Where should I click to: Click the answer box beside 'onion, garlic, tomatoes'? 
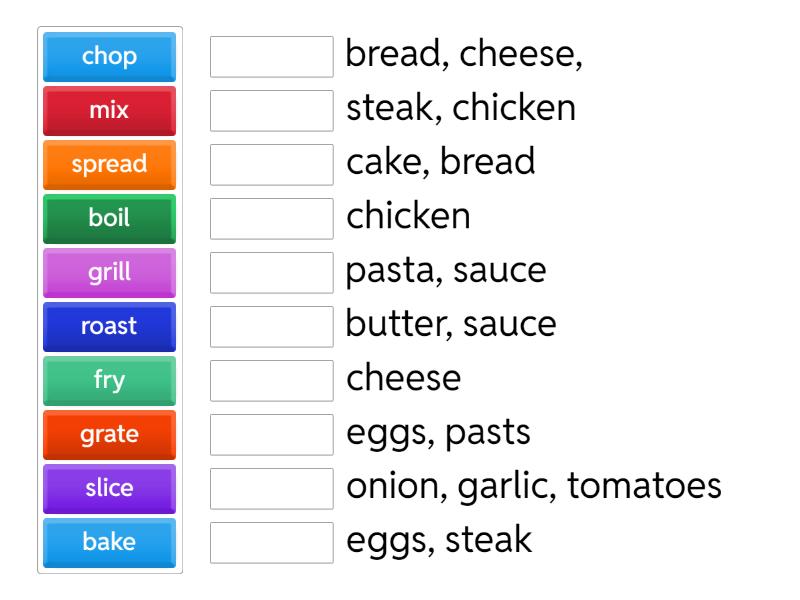tap(272, 488)
